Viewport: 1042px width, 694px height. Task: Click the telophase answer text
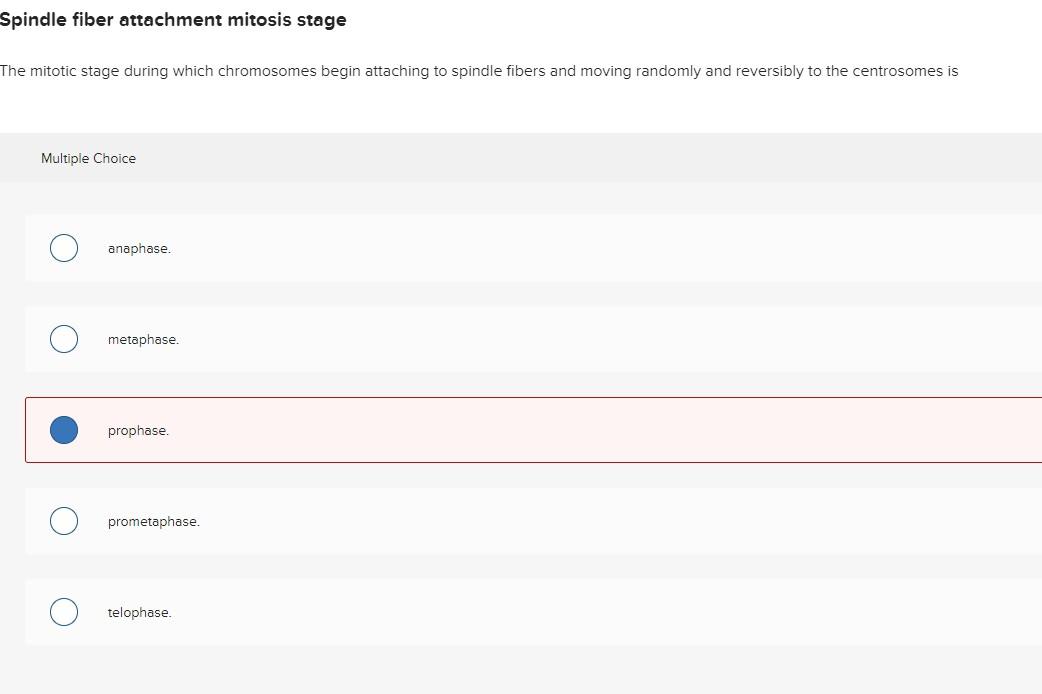[139, 612]
